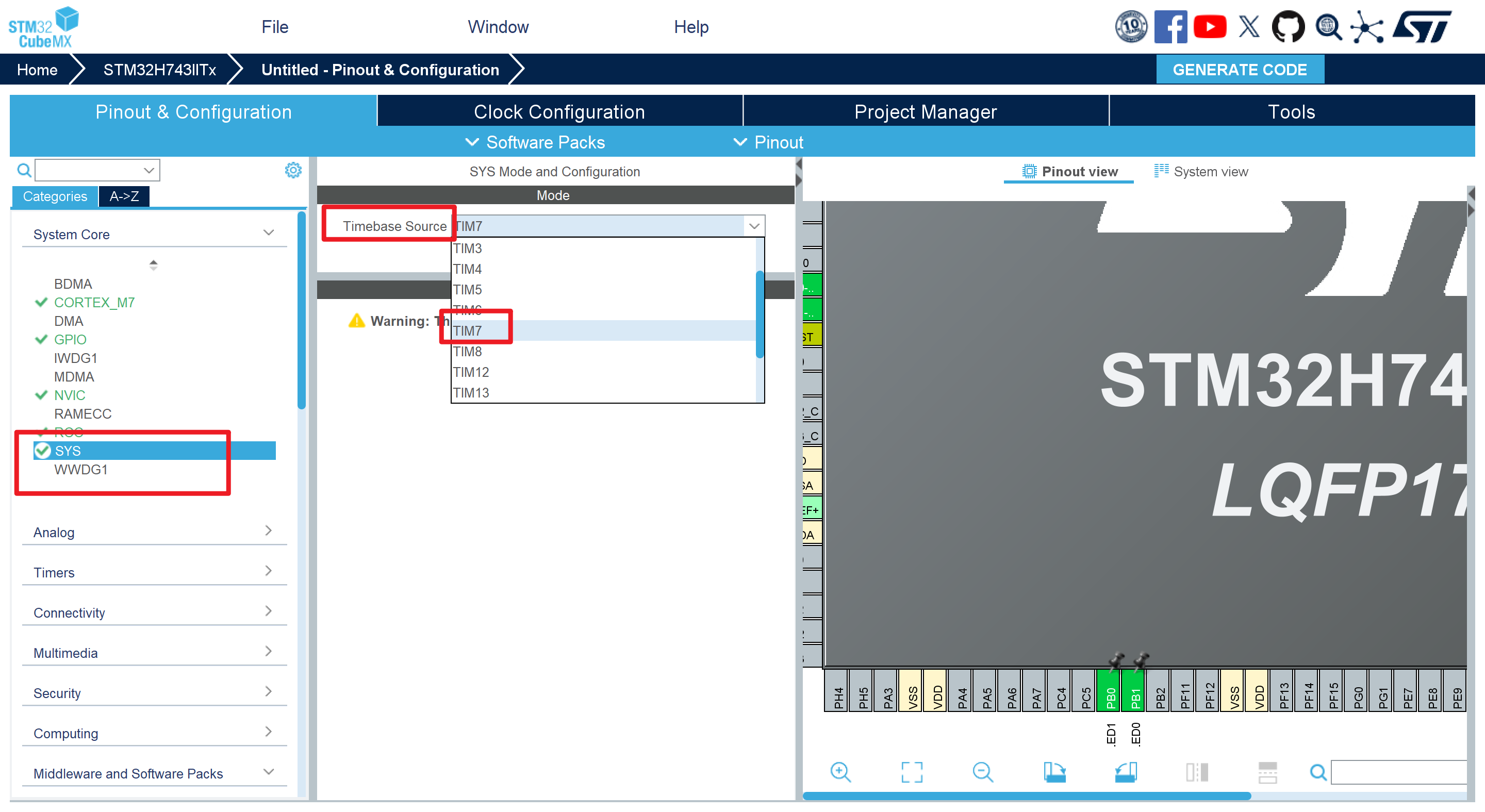1485x812 pixels.
Task: Click the categories panel vertical scrollbar
Action: (302, 310)
